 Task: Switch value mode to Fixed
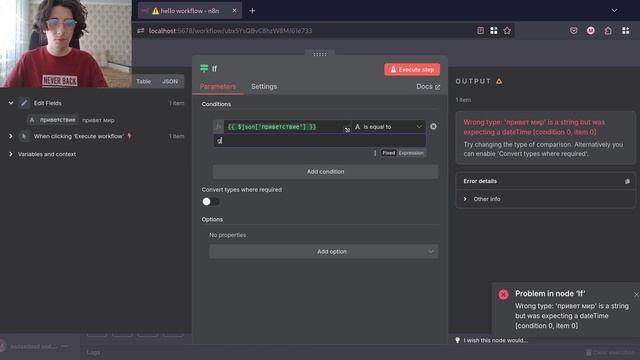pos(389,153)
